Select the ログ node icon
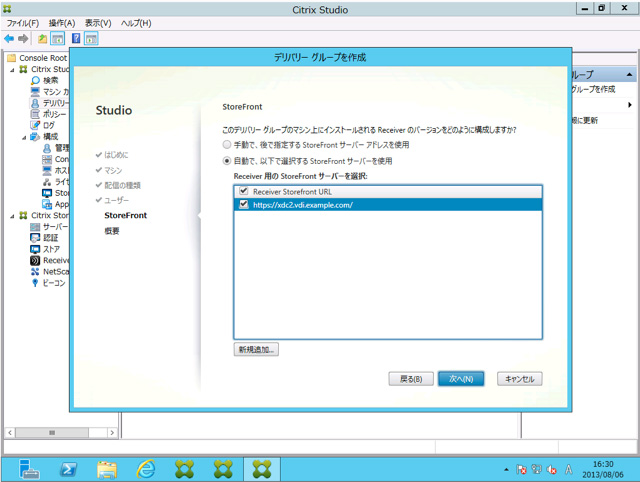Image resolution: width=640 pixels, height=482 pixels. click(36, 125)
